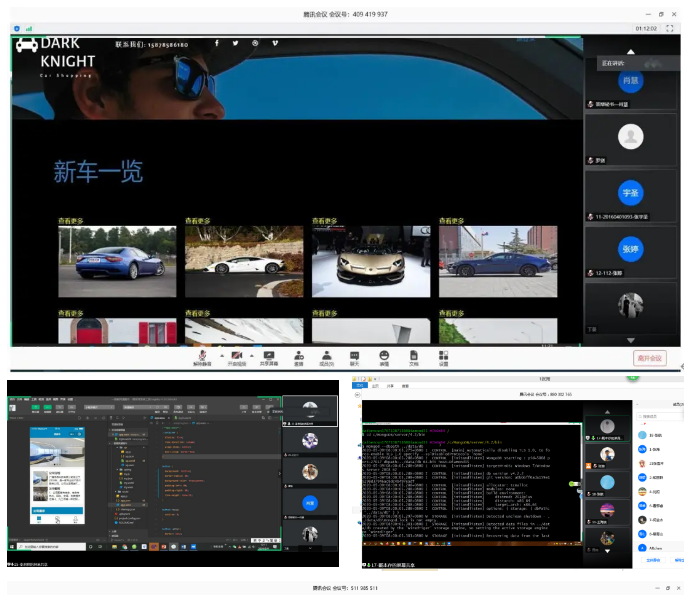Click the Twitter bird icon in website header
This screenshot has width=691, height=595.
coord(235,43)
